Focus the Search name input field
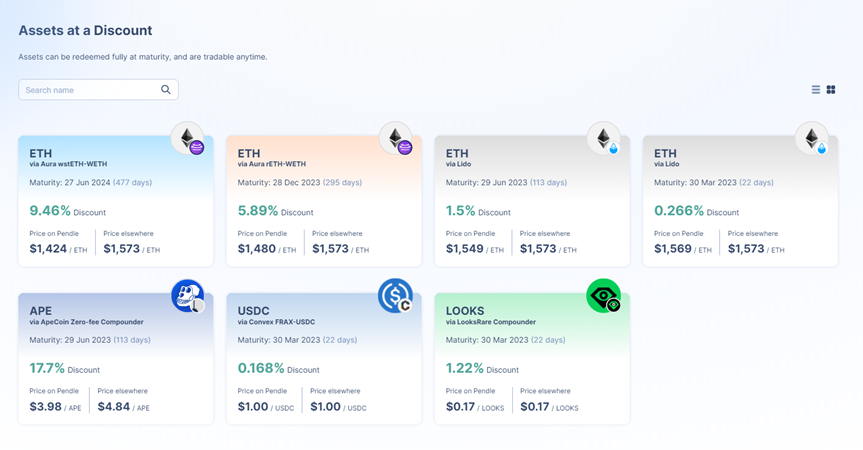Image resolution: width=863 pixels, height=450 pixels. pos(99,90)
